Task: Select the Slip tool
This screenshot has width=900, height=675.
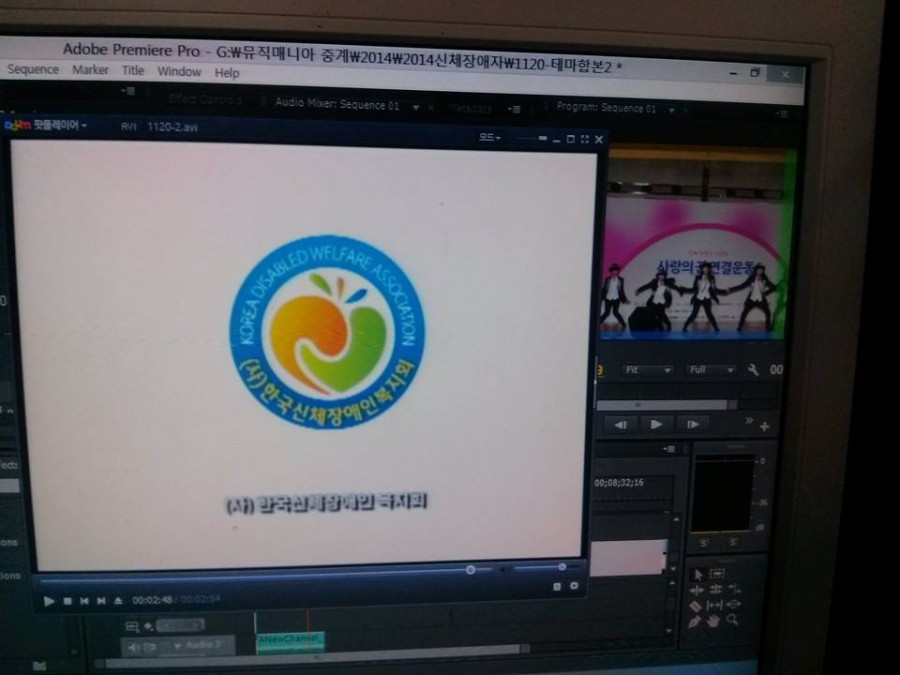Action: pyautogui.click(x=714, y=605)
